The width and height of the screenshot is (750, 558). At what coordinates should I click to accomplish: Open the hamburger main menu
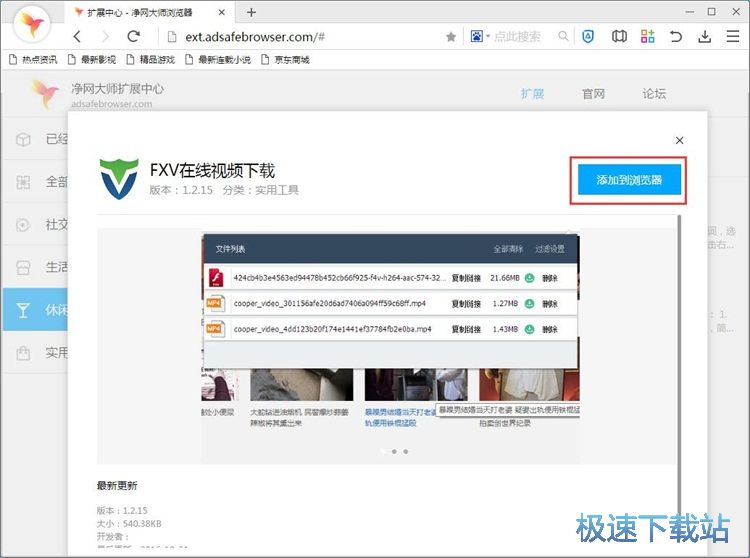(731, 37)
